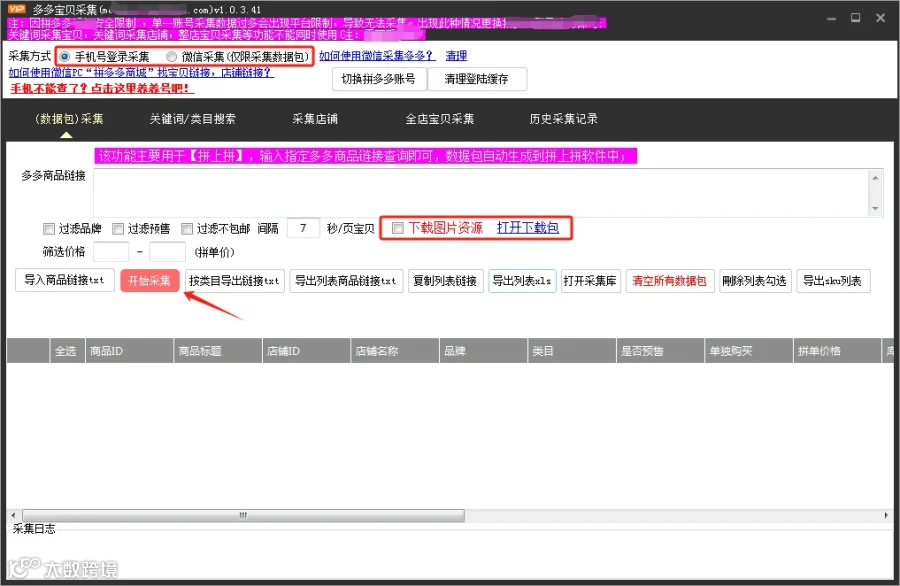Click 复制列表链接 button
The width and height of the screenshot is (900, 586).
(x=445, y=281)
